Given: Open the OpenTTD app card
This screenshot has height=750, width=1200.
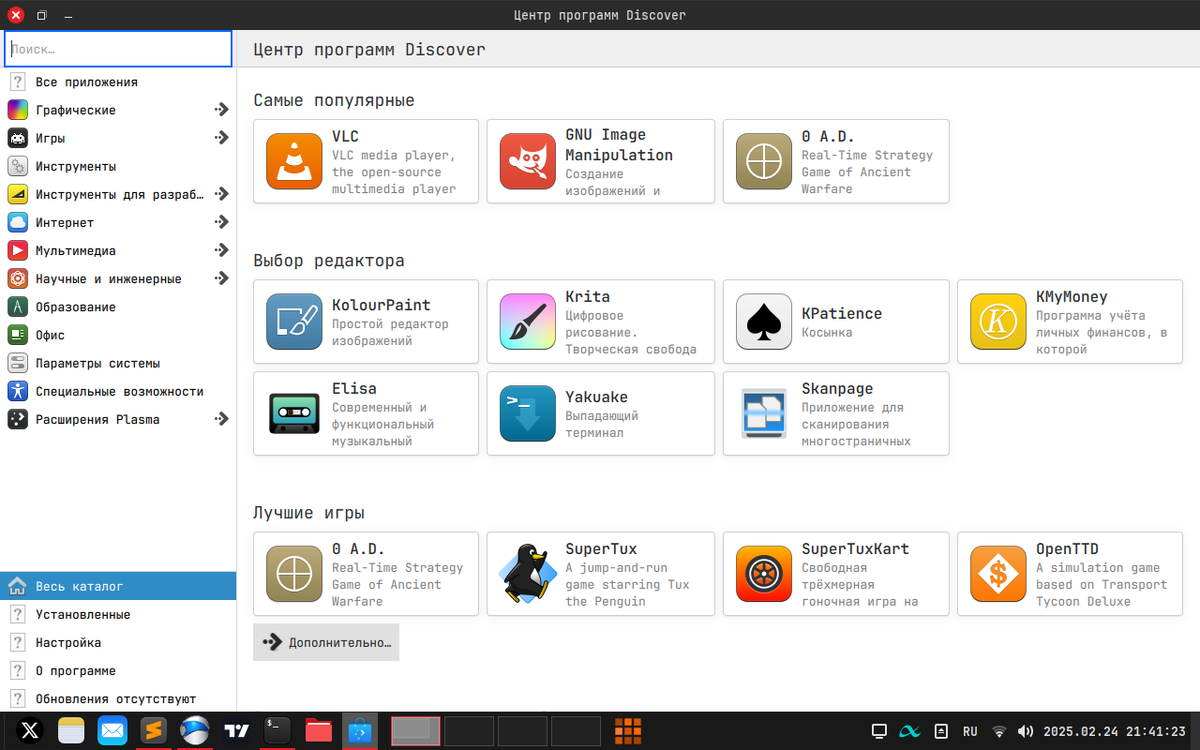Looking at the screenshot, I should tap(1070, 573).
